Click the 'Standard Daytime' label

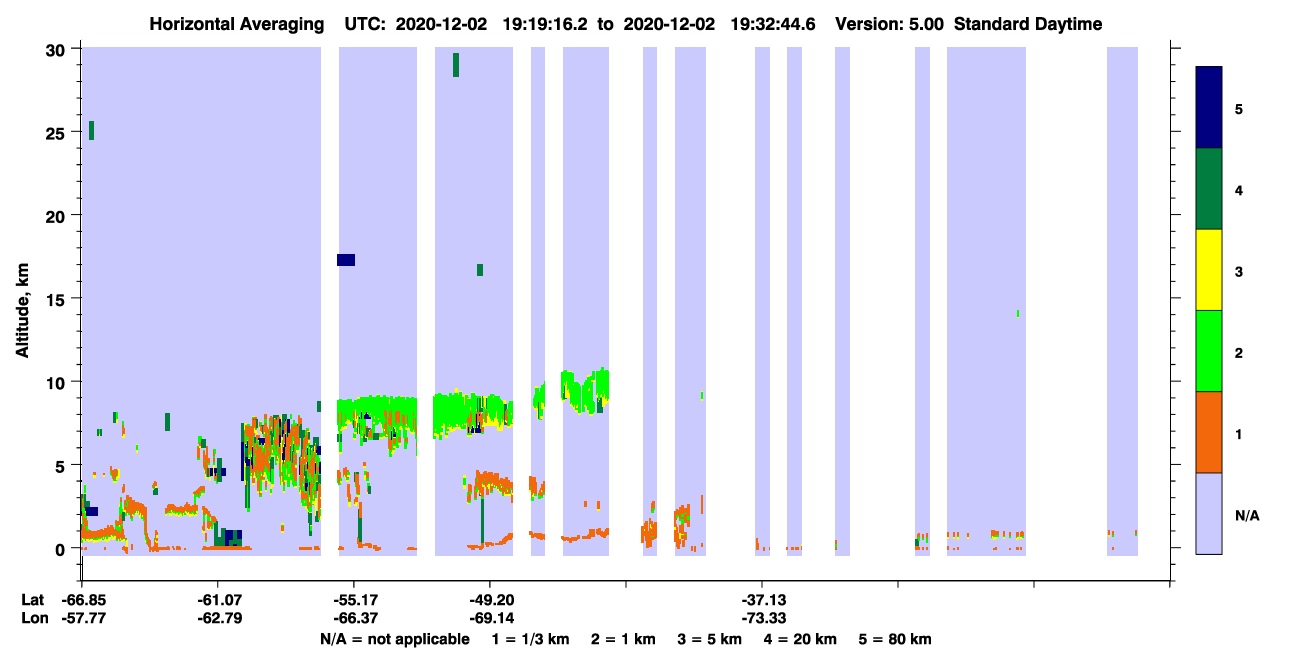pos(1028,24)
